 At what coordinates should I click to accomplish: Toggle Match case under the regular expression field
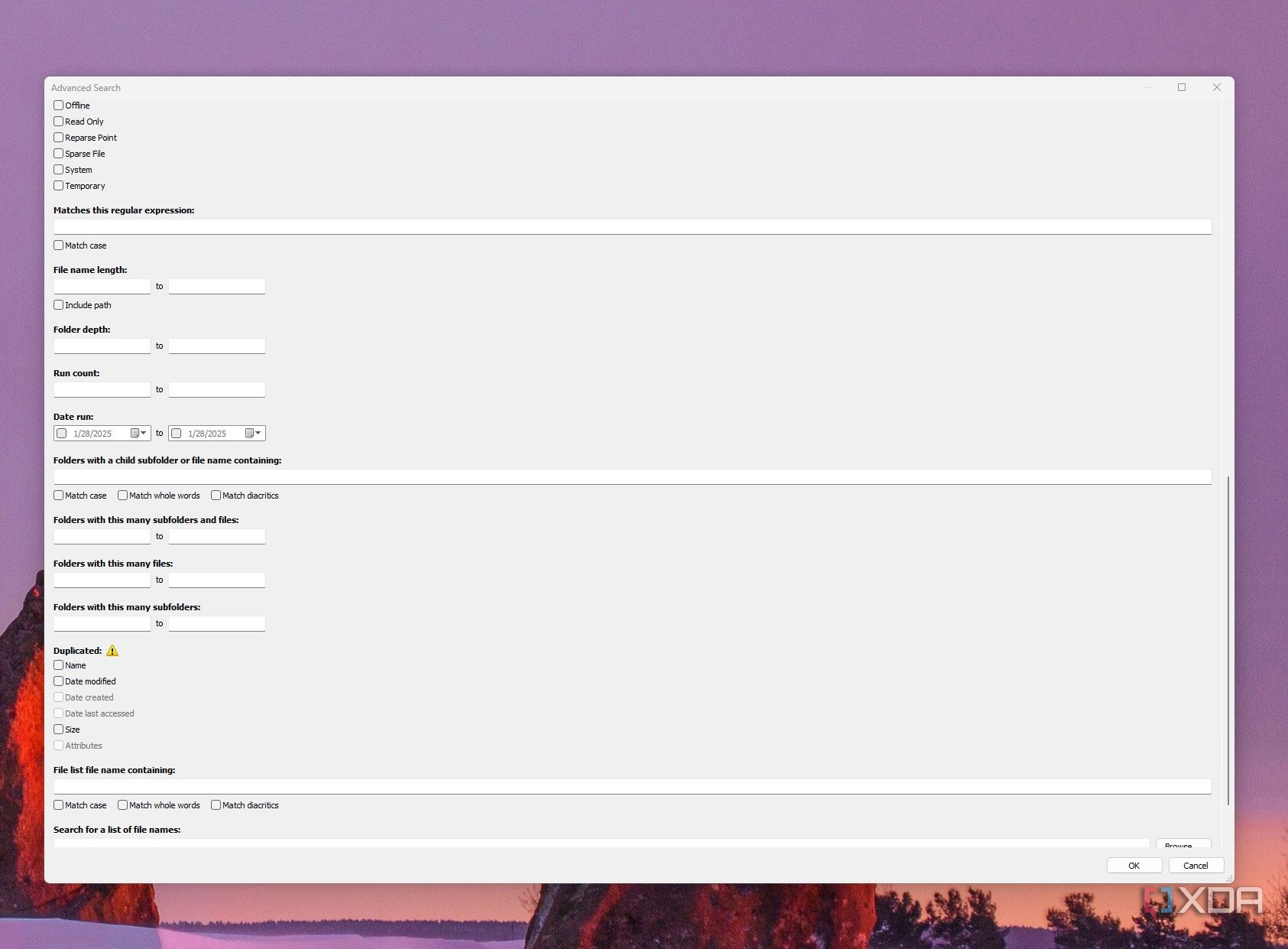tap(59, 245)
